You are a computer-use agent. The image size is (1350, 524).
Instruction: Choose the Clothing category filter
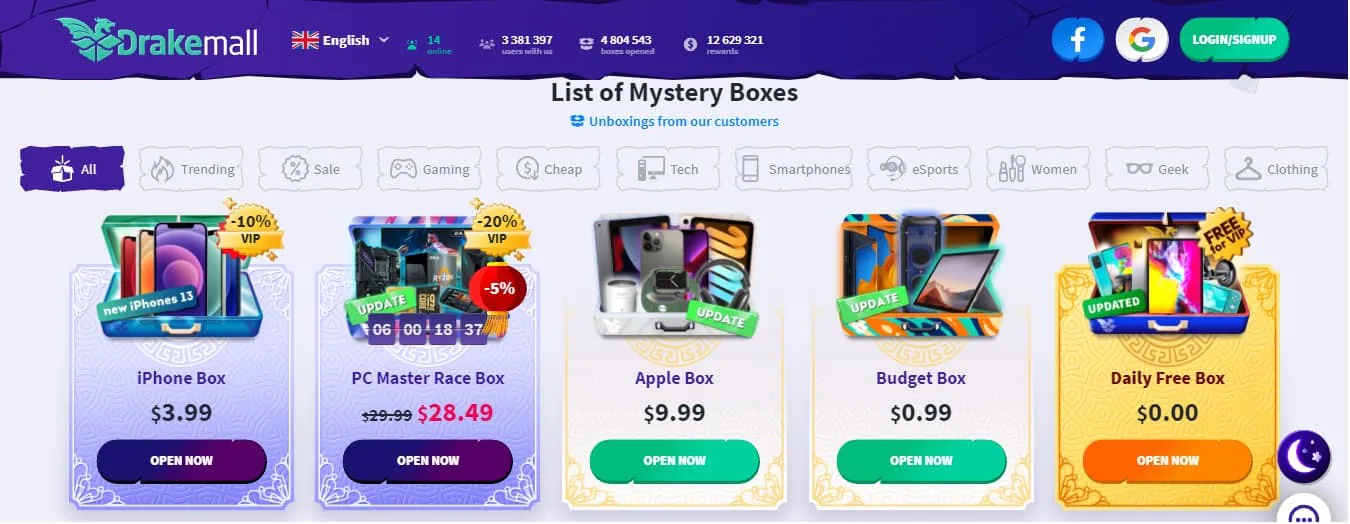click(x=1277, y=169)
